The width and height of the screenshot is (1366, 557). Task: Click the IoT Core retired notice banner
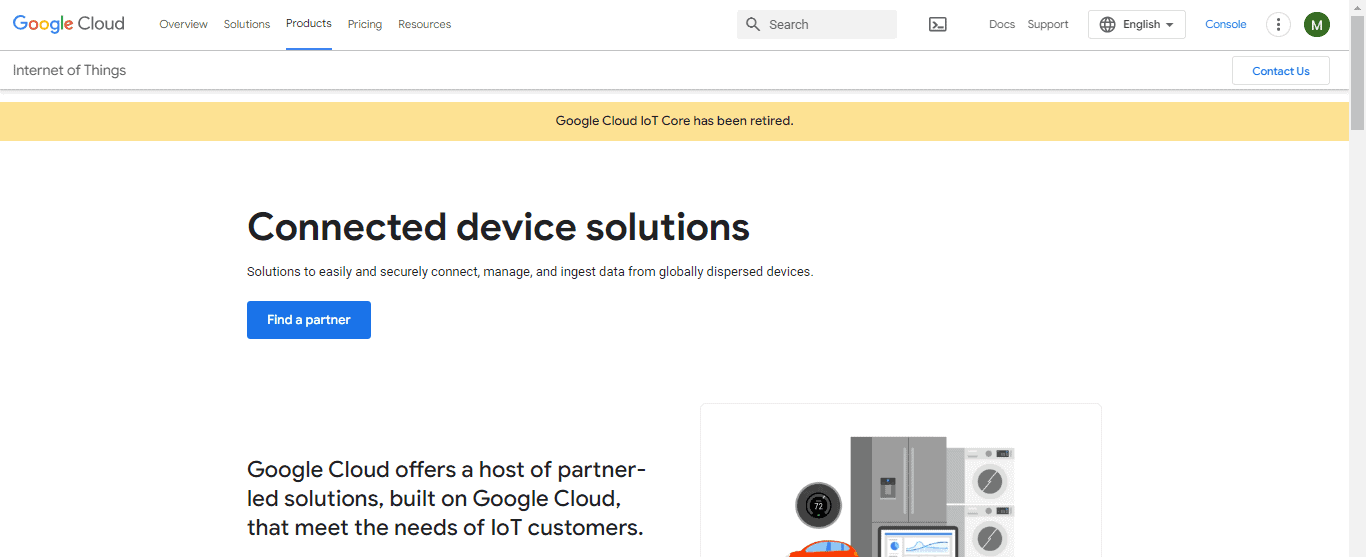click(x=674, y=121)
